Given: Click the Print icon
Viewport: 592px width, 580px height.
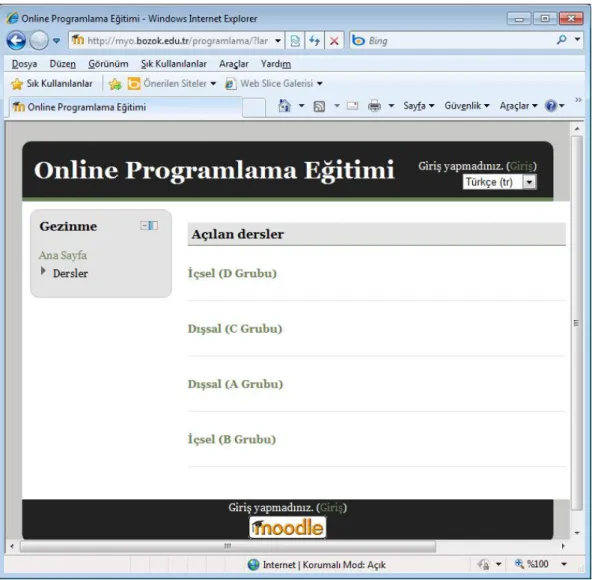Looking at the screenshot, I should coord(374,106).
